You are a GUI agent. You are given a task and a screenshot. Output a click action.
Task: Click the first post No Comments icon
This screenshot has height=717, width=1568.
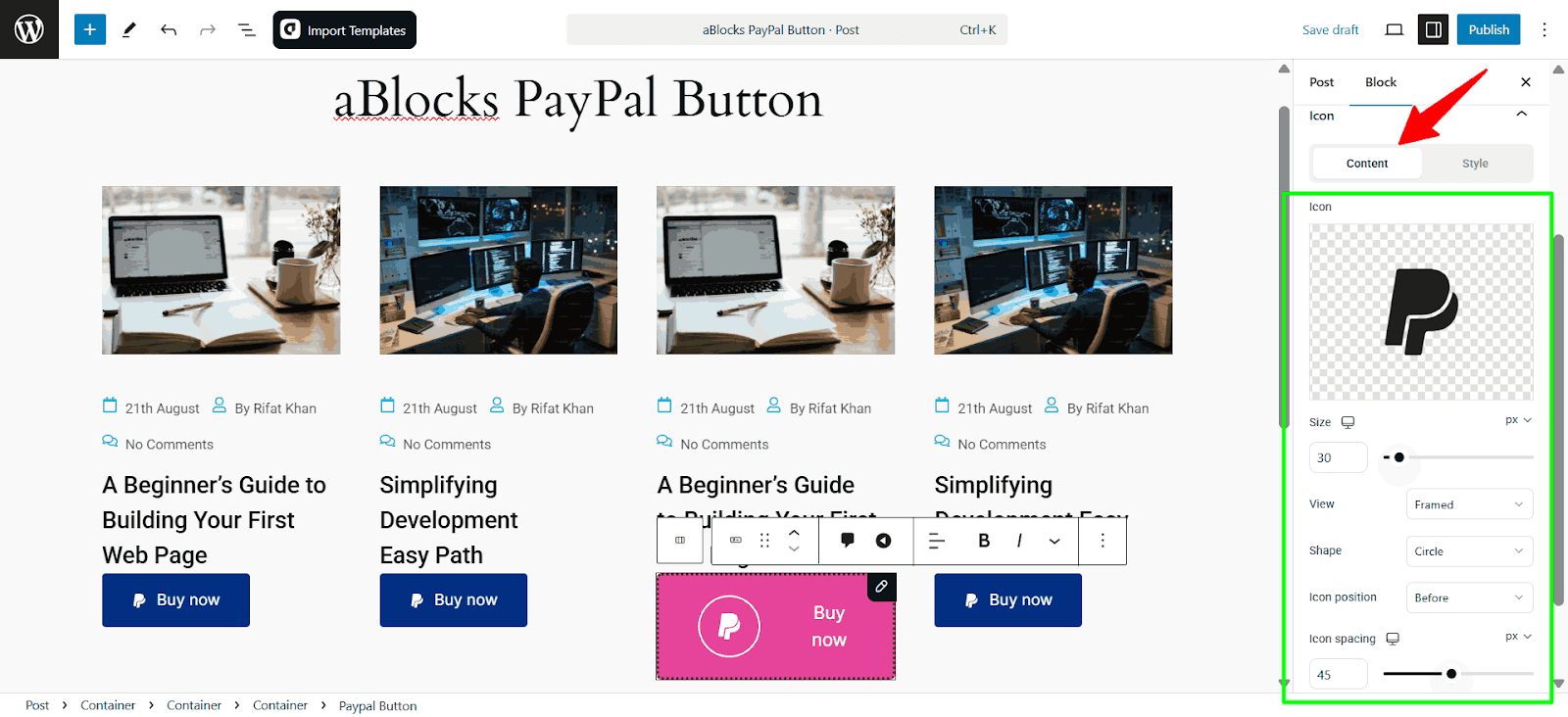[110, 442]
